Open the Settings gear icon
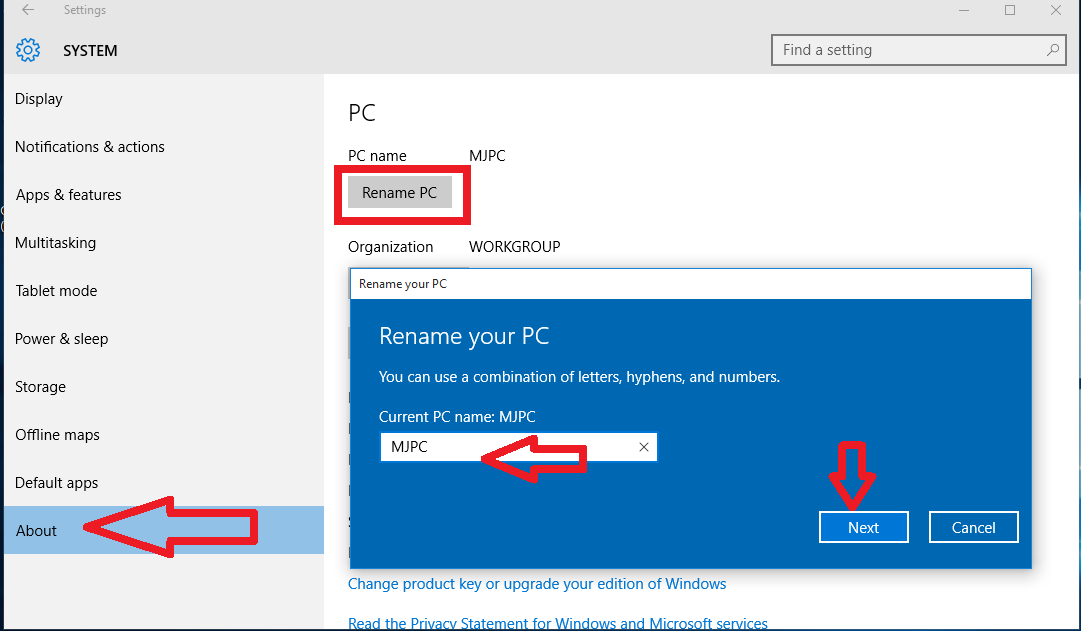The width and height of the screenshot is (1084, 636). pyautogui.click(x=28, y=49)
